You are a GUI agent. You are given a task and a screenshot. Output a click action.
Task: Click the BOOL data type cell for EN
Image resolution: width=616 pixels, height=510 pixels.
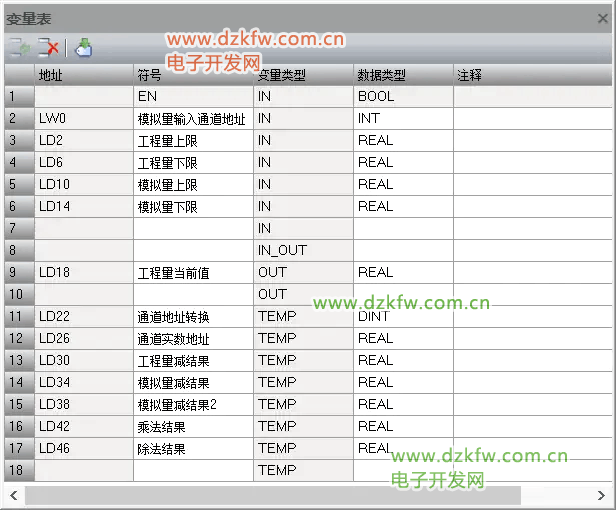click(403, 96)
